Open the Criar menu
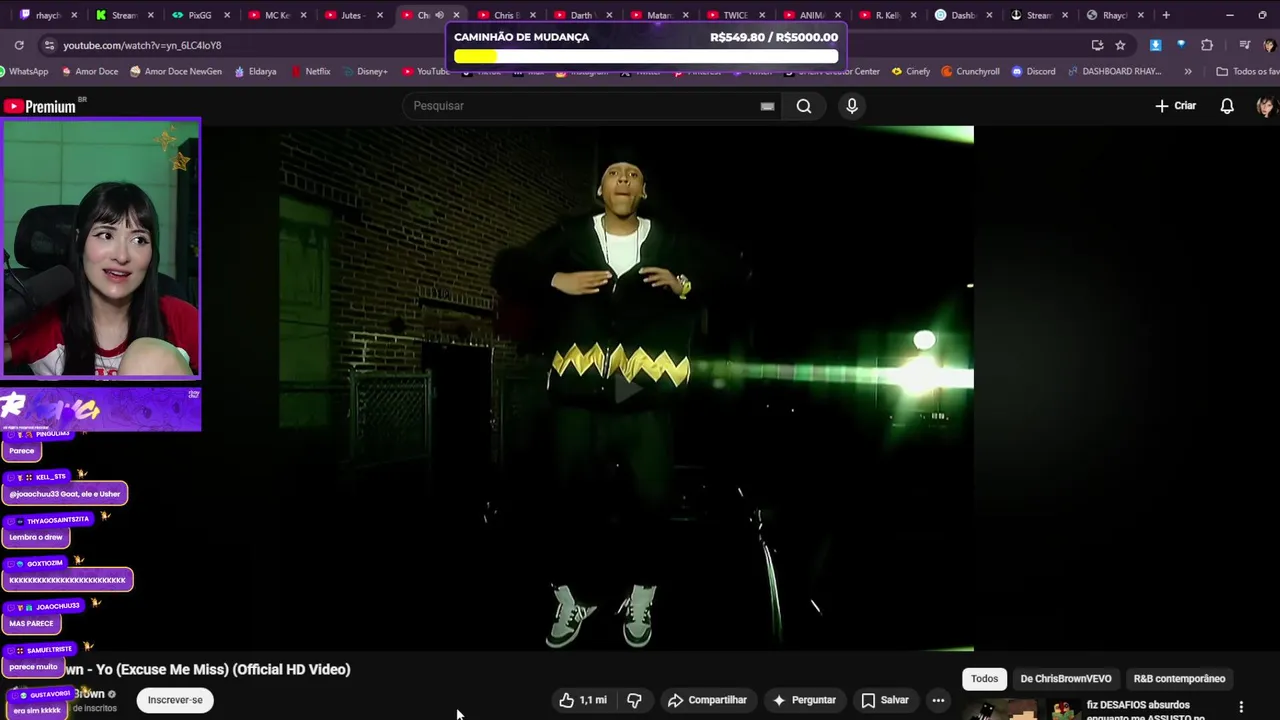 tap(1176, 106)
